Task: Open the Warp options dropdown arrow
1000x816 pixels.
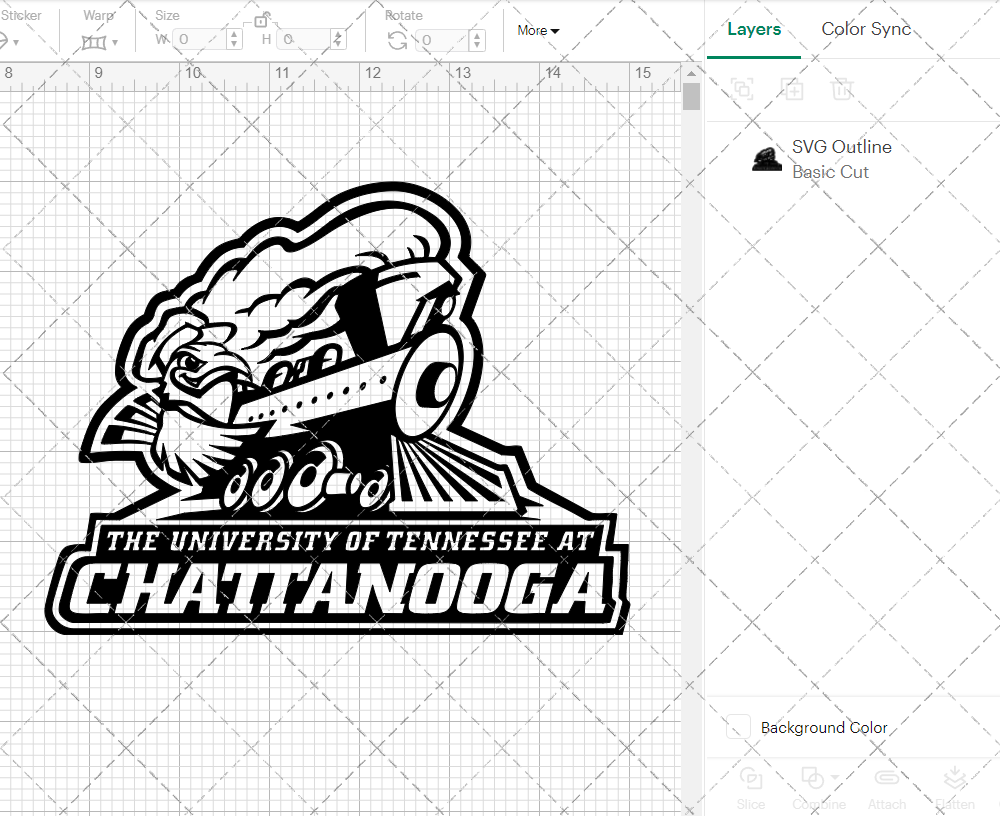Action: (114, 42)
